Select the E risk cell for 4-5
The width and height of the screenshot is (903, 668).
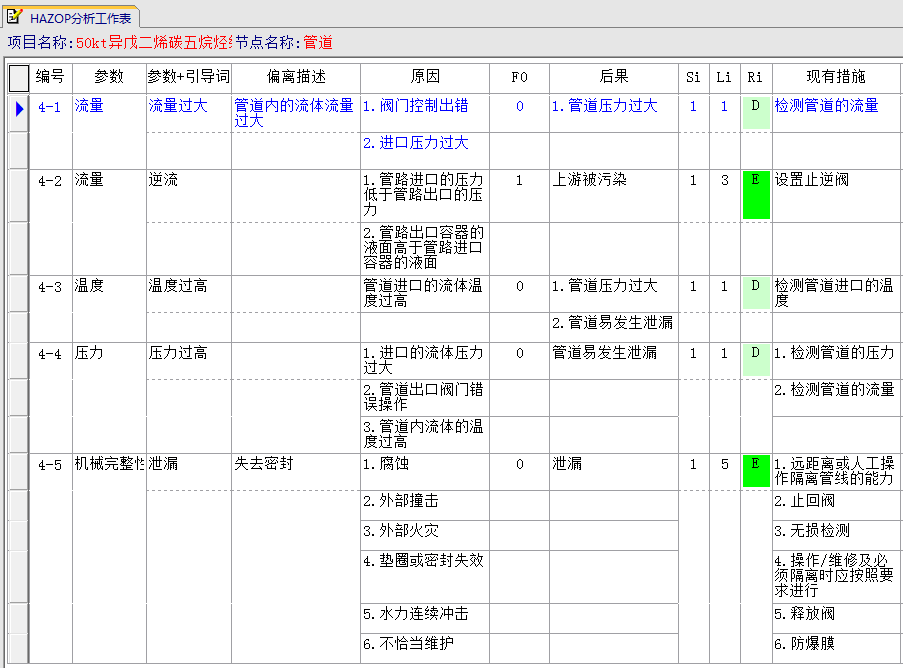click(756, 471)
